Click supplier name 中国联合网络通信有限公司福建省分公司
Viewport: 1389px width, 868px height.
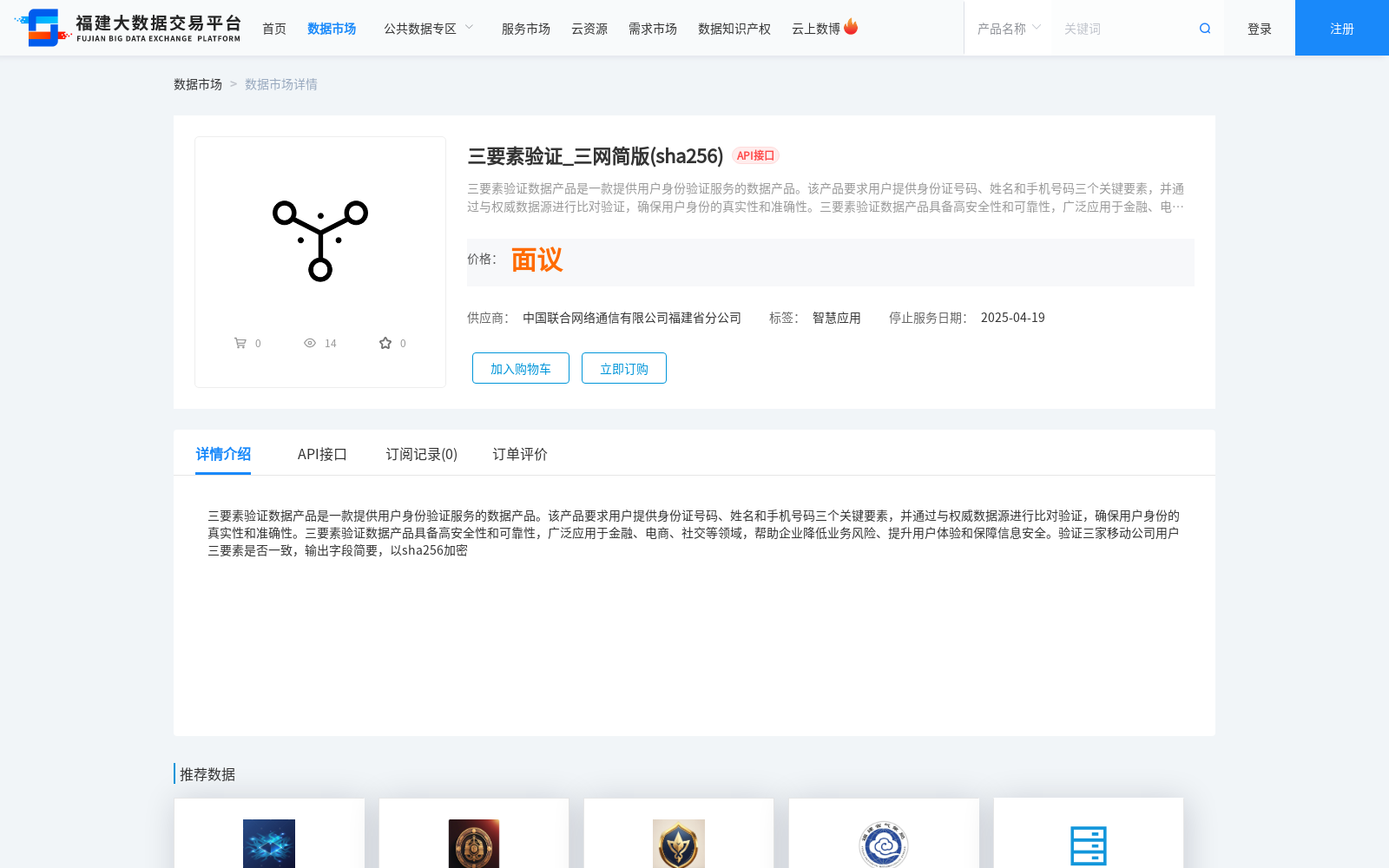[632, 318]
